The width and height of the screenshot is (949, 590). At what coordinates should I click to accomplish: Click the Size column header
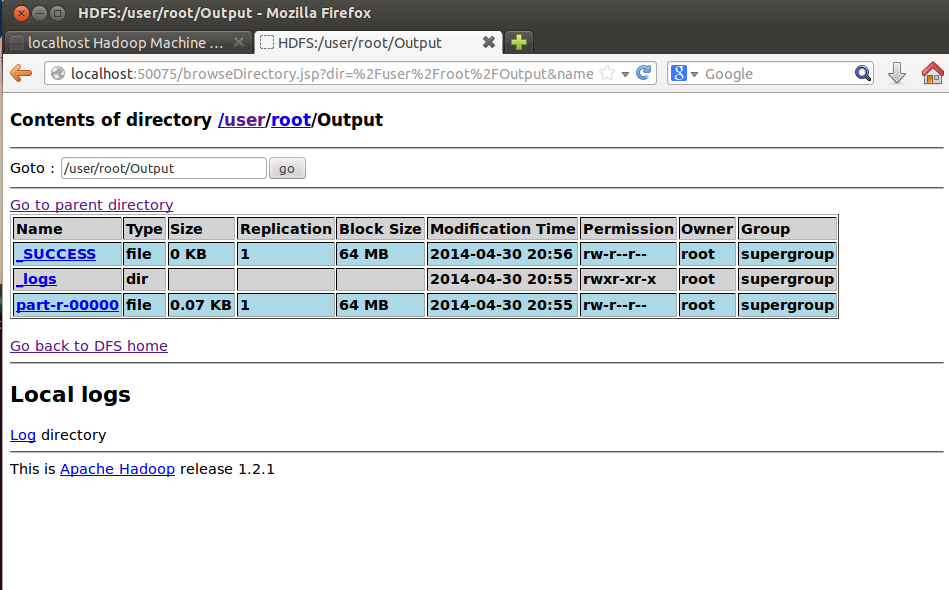click(x=201, y=229)
